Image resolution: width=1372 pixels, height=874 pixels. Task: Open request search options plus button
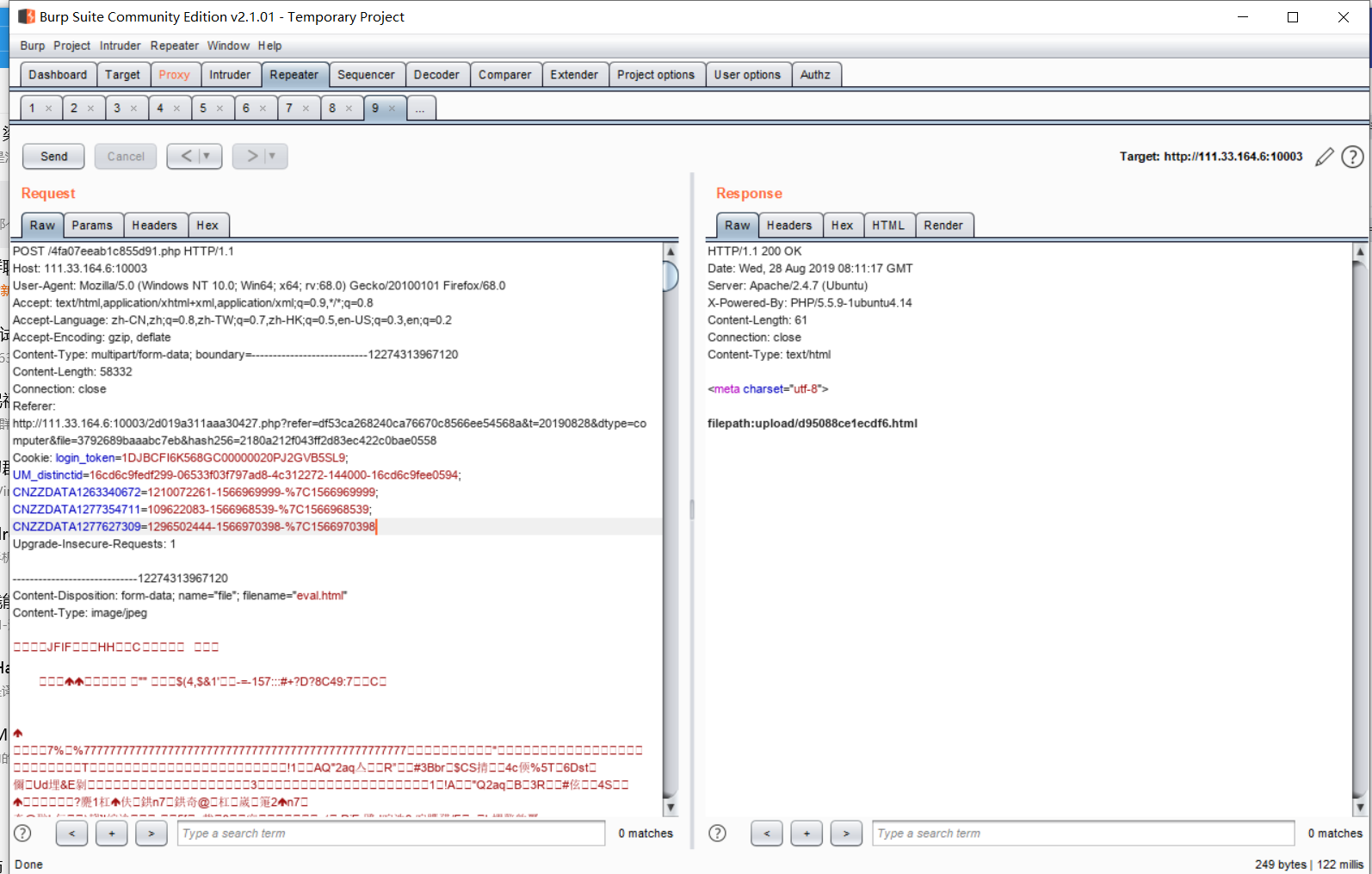(112, 833)
